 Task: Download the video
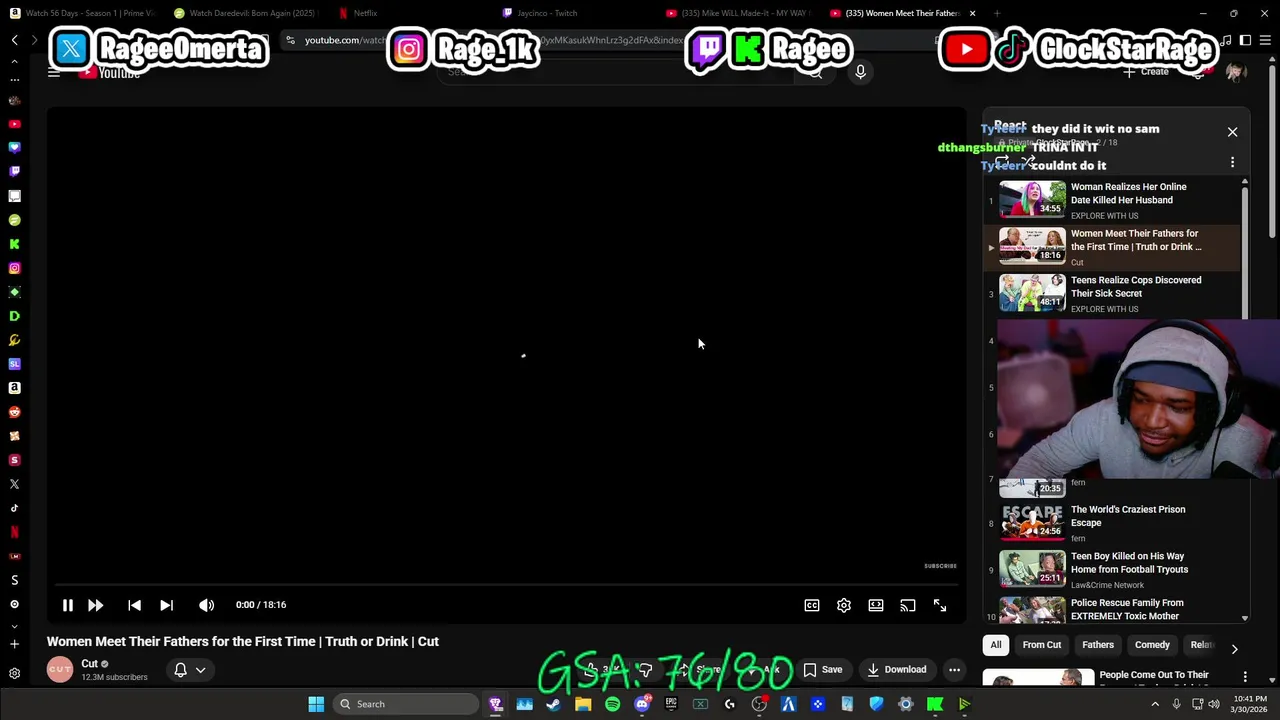(x=897, y=670)
